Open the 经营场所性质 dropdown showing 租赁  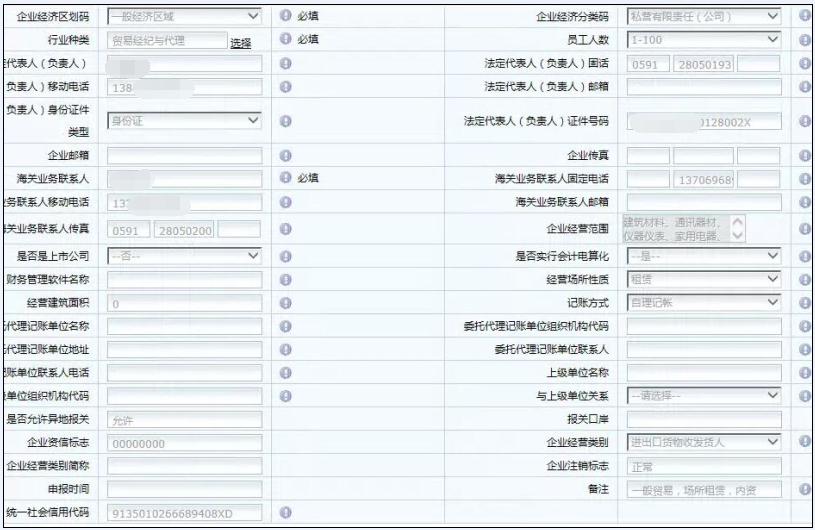pyautogui.click(x=703, y=279)
